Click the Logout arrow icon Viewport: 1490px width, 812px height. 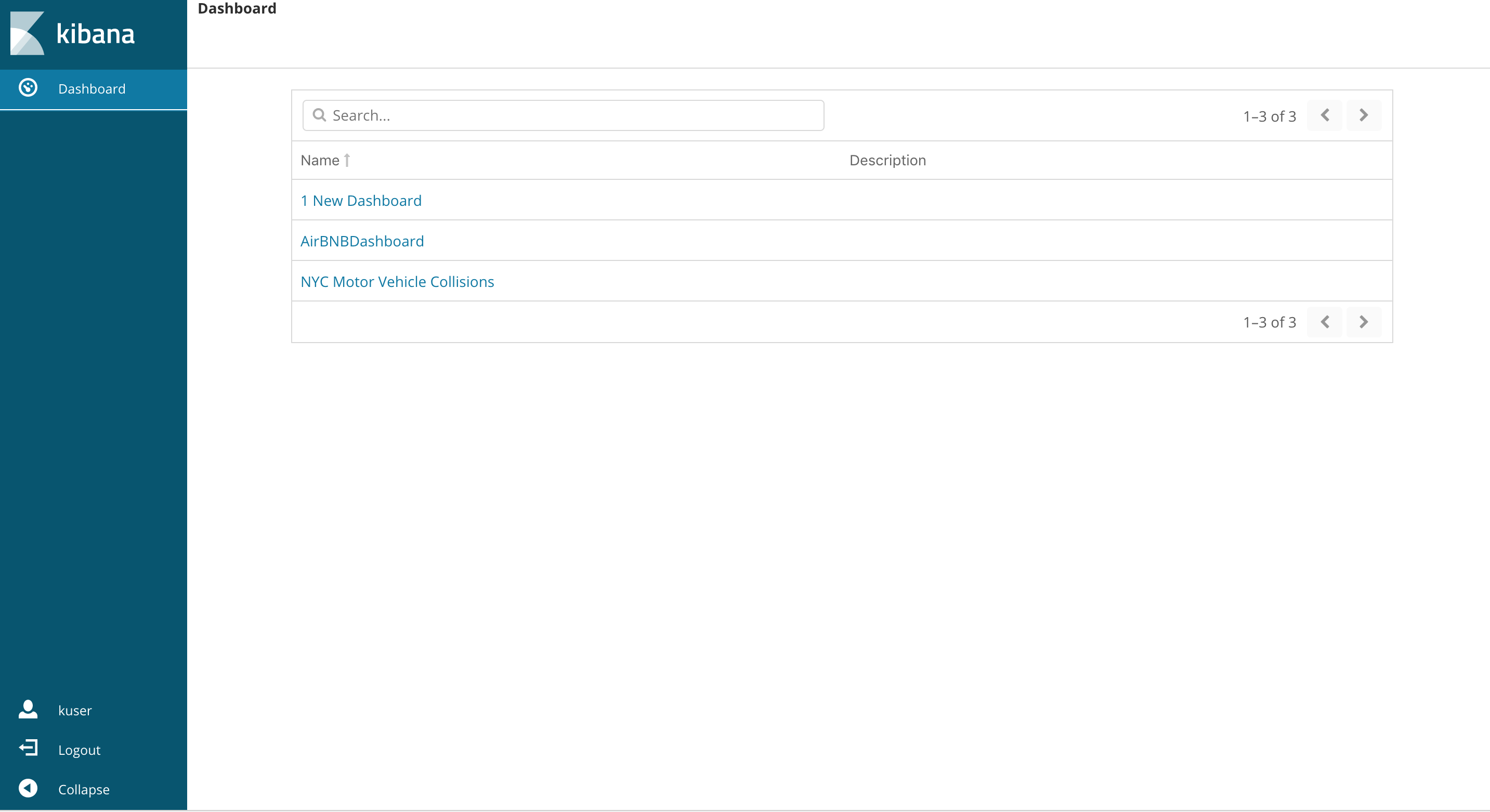click(28, 749)
